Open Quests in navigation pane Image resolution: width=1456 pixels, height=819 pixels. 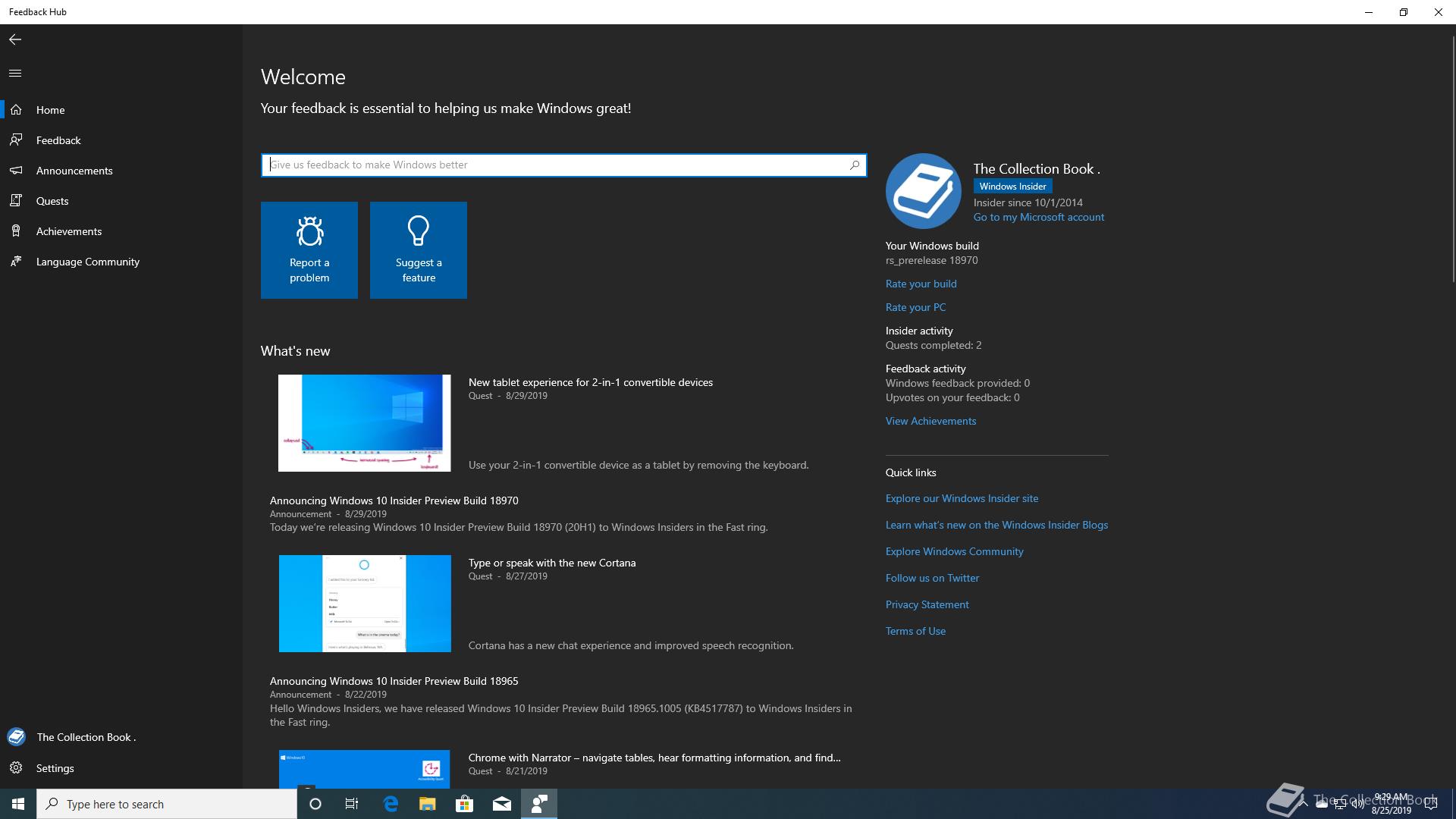pos(121,201)
